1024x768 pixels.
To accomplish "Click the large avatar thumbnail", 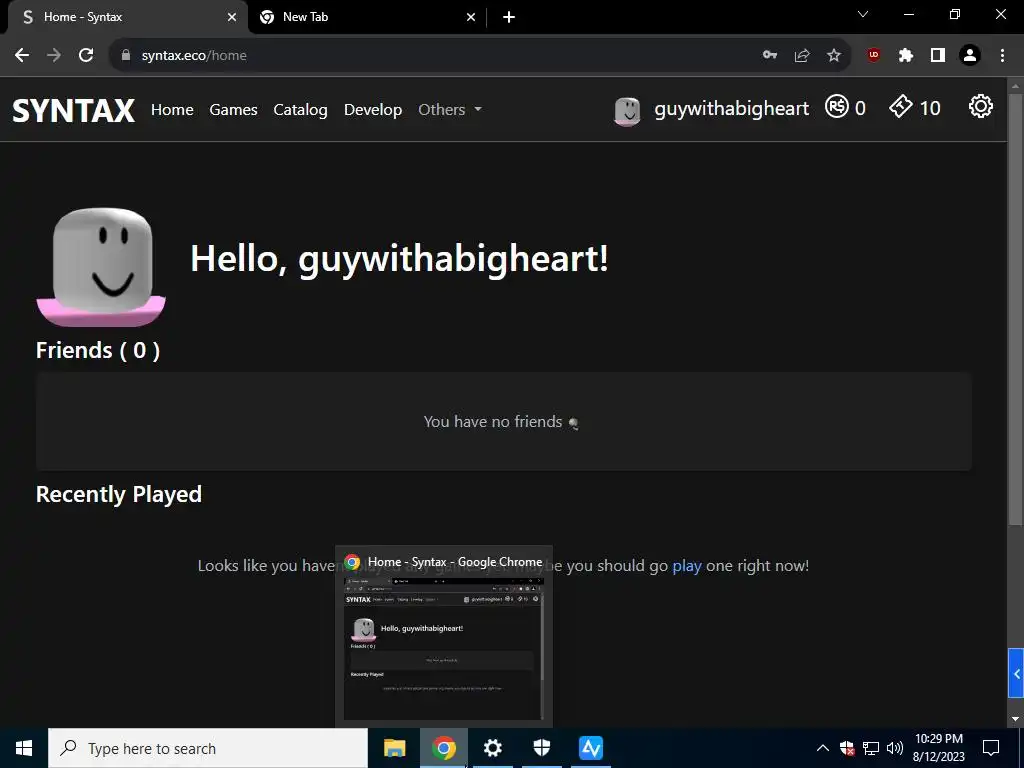I will pos(101,266).
